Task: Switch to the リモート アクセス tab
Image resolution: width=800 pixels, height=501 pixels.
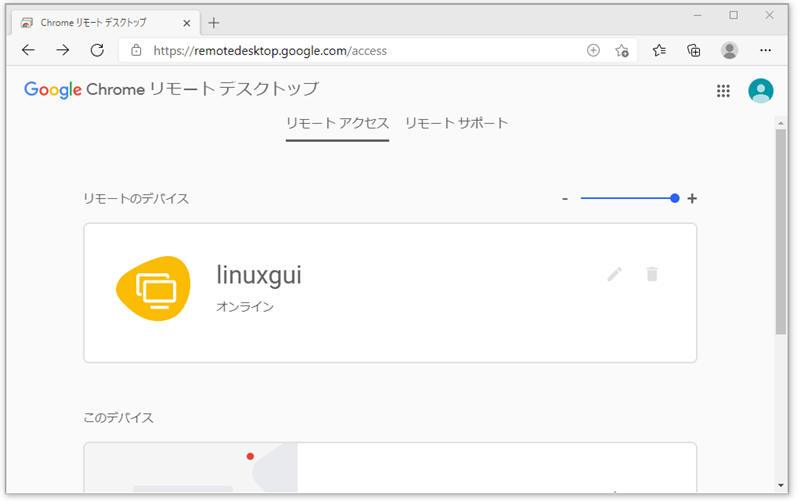Action: [x=337, y=123]
